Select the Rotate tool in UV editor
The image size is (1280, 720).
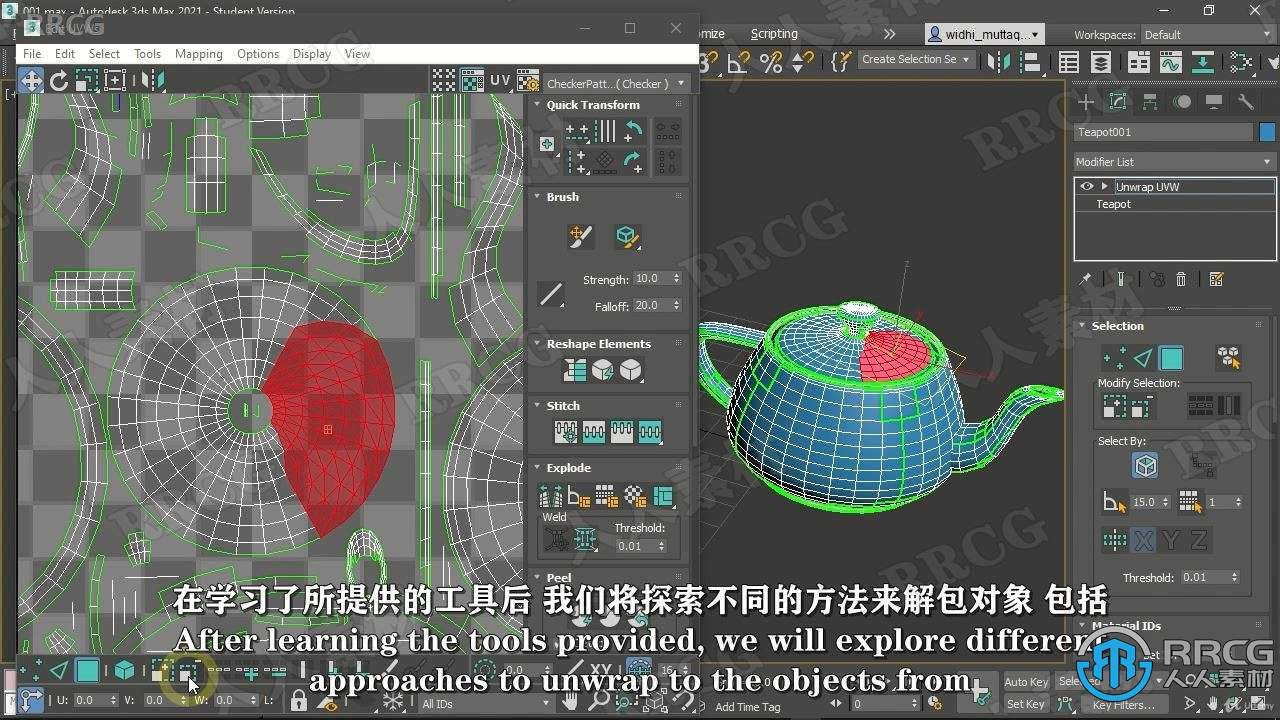[x=59, y=81]
